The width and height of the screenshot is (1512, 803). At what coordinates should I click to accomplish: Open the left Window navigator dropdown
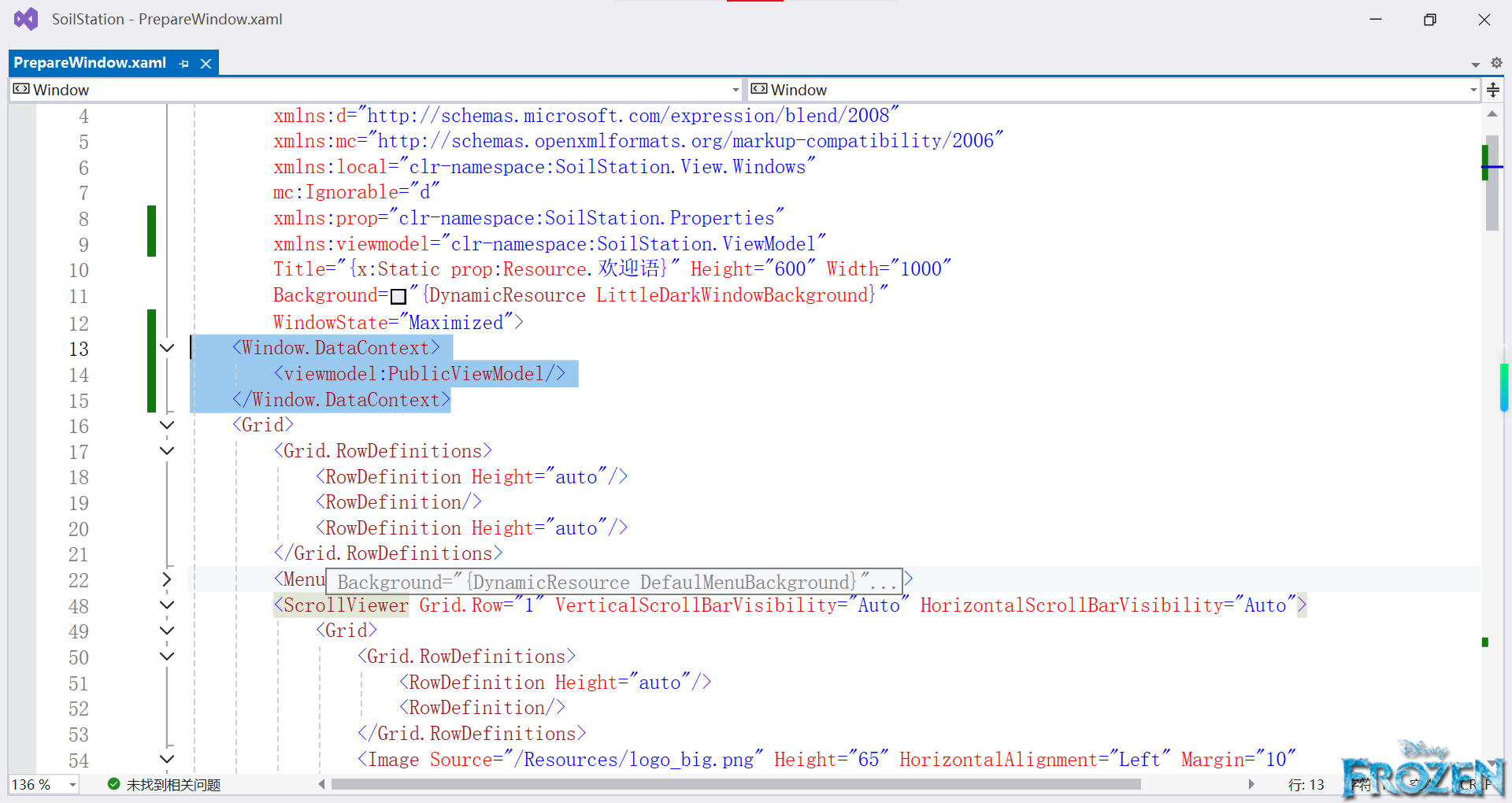(734, 89)
